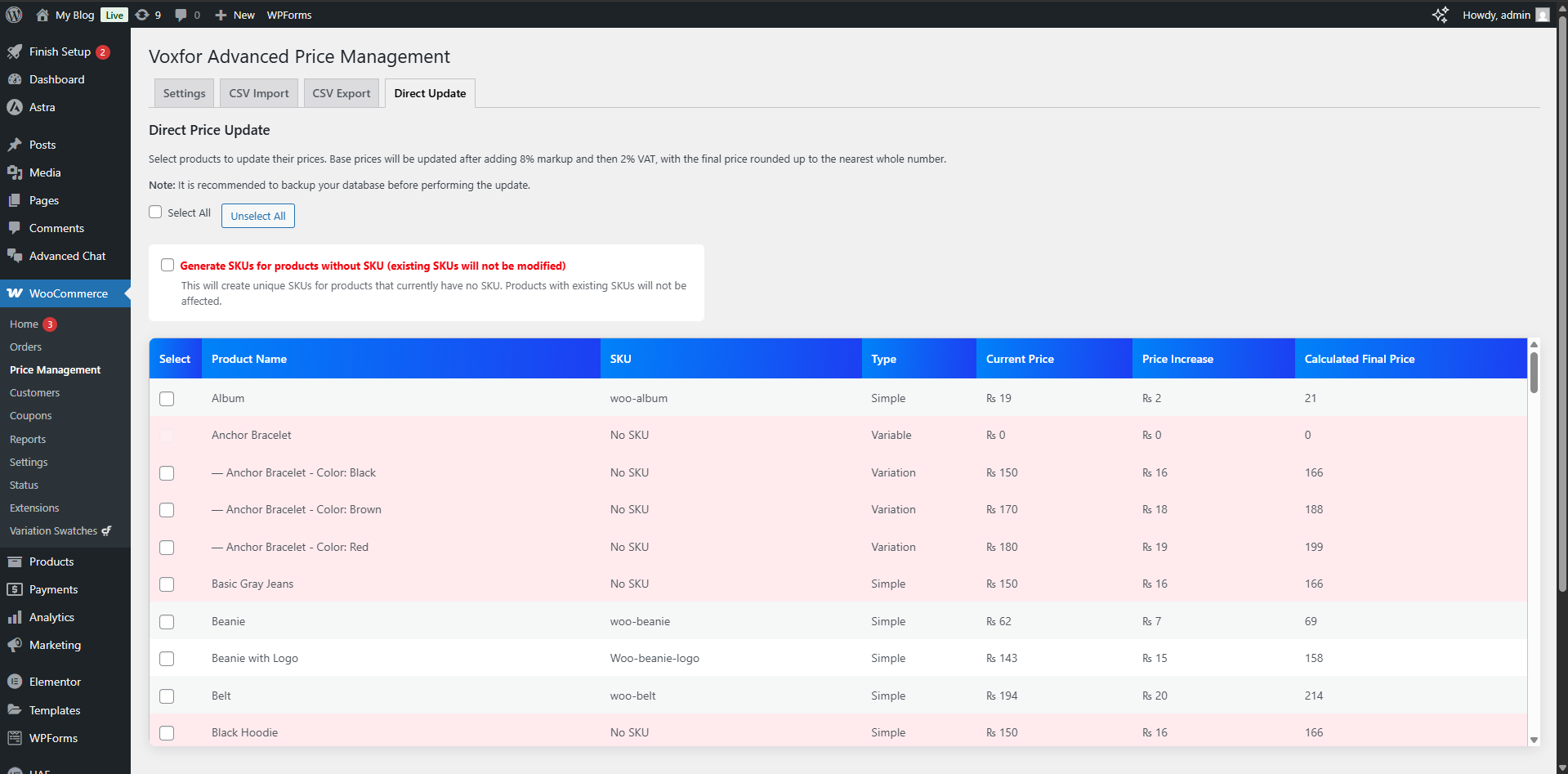Open the CSV Export tab
The height and width of the screenshot is (774, 1568).
[341, 93]
